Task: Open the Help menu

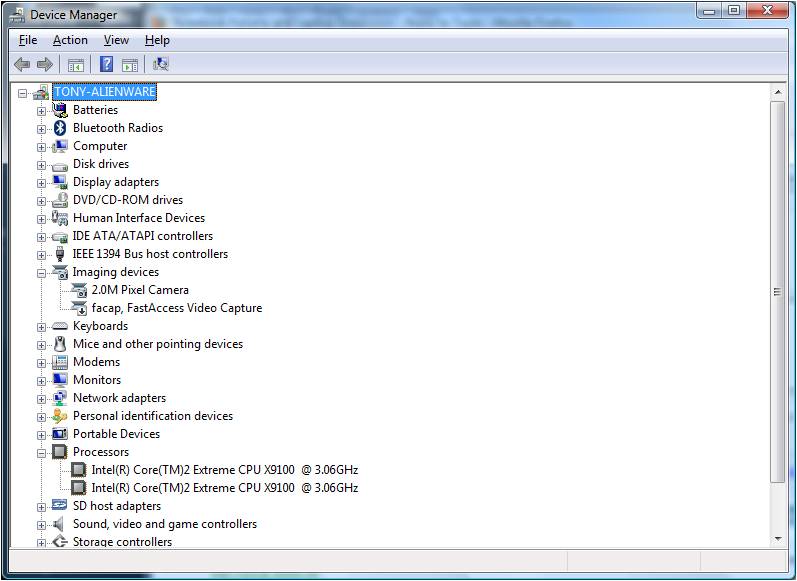Action: [x=157, y=40]
